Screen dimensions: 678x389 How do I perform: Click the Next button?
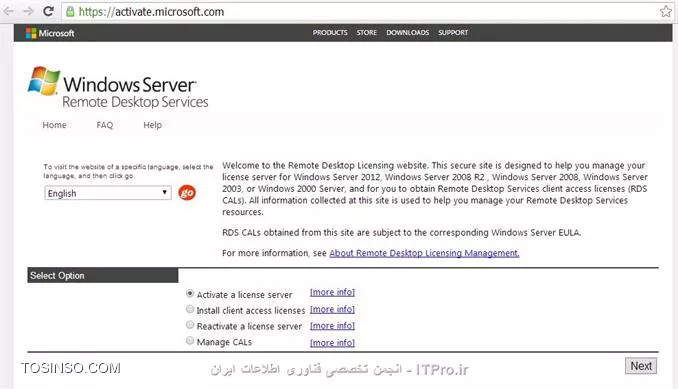click(x=641, y=366)
